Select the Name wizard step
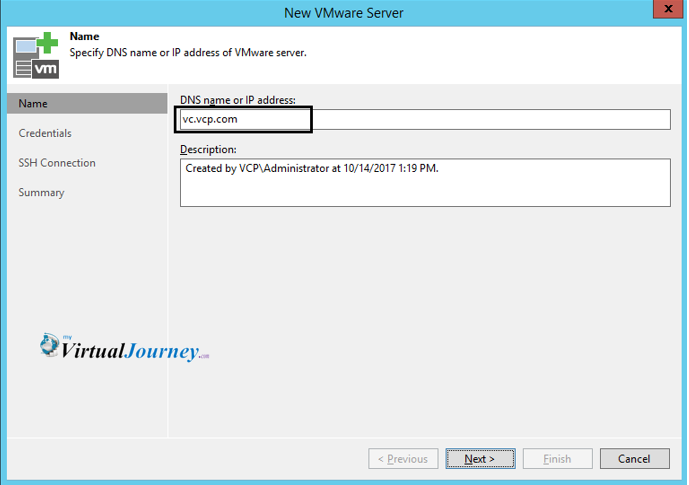 87,104
